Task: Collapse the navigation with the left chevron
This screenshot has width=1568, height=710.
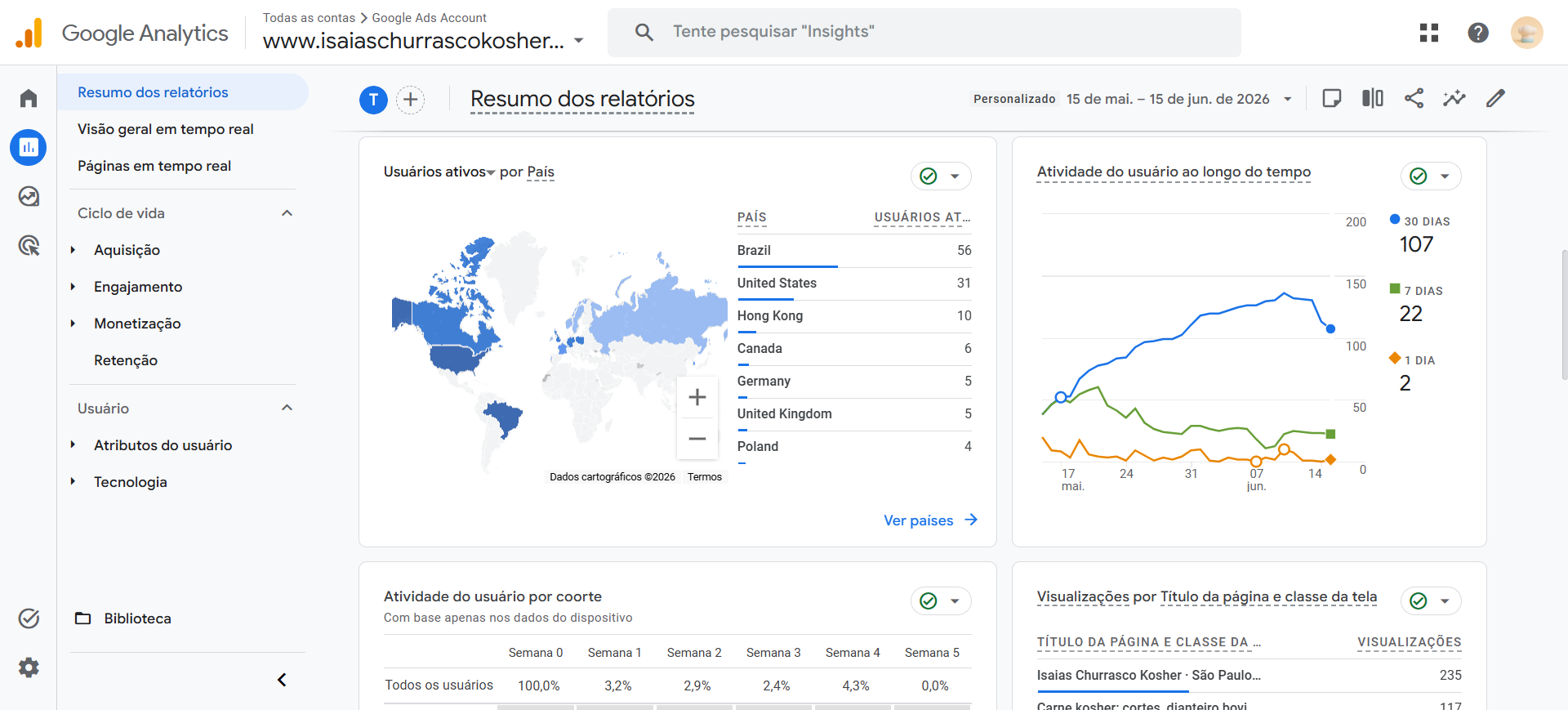Action: pyautogui.click(x=282, y=680)
